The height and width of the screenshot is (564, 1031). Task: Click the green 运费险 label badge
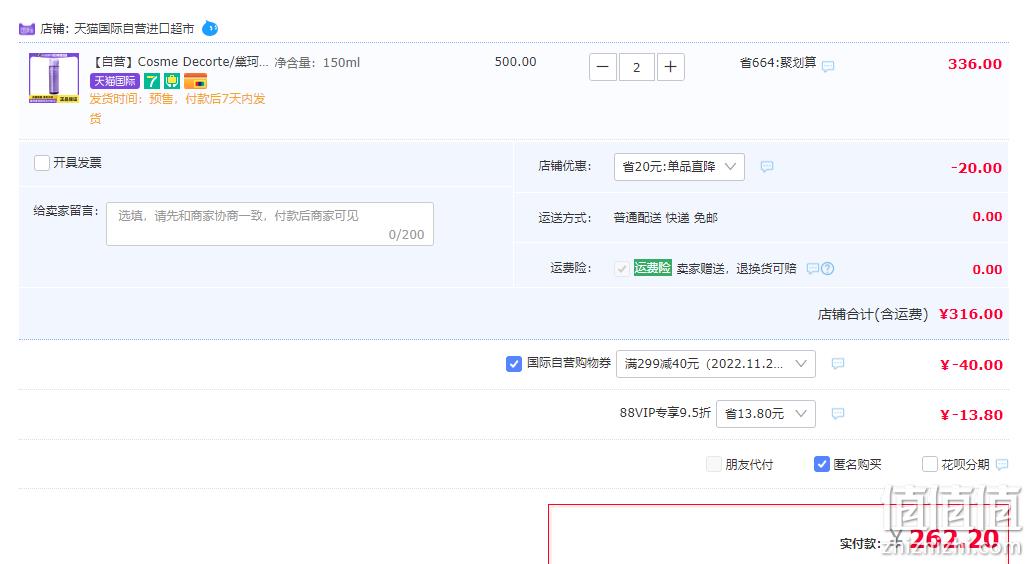click(652, 268)
